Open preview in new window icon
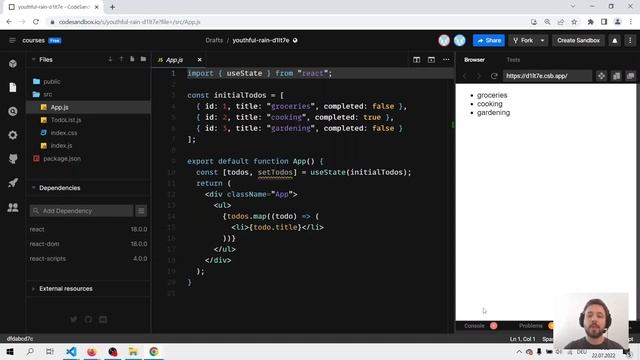 [631, 76]
